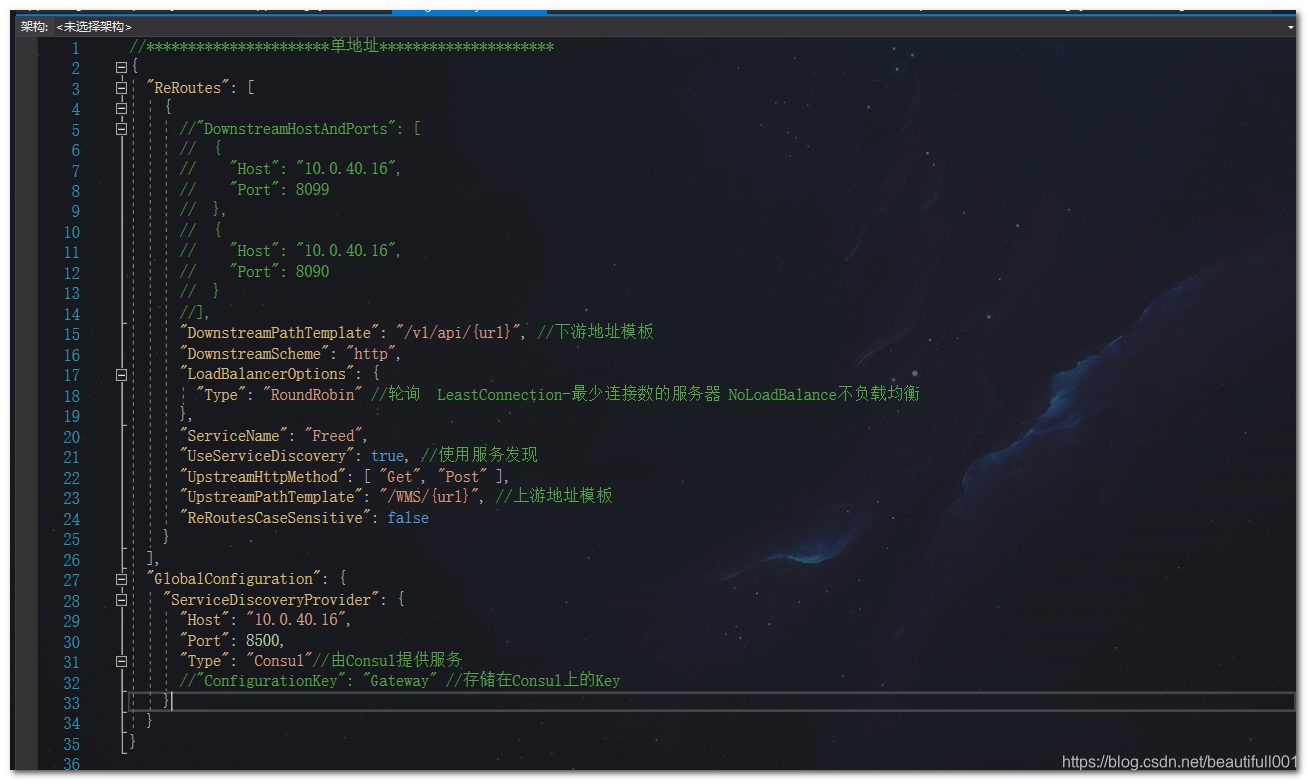Viewport: 1307px width, 781px height.
Task: Toggle the fold marker beside line 31
Action: [122, 661]
